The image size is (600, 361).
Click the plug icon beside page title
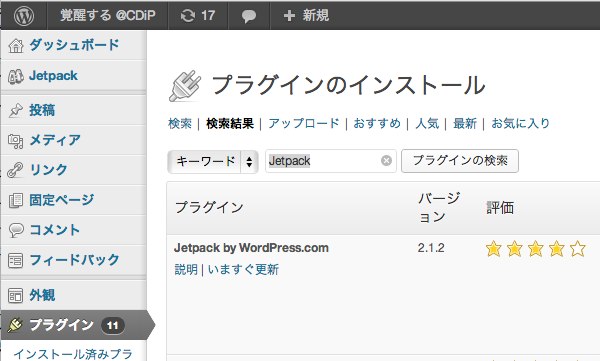[x=185, y=86]
